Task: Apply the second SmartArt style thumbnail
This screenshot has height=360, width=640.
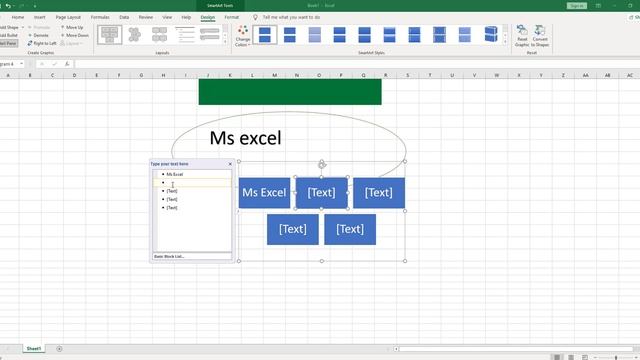Action: click(290, 35)
